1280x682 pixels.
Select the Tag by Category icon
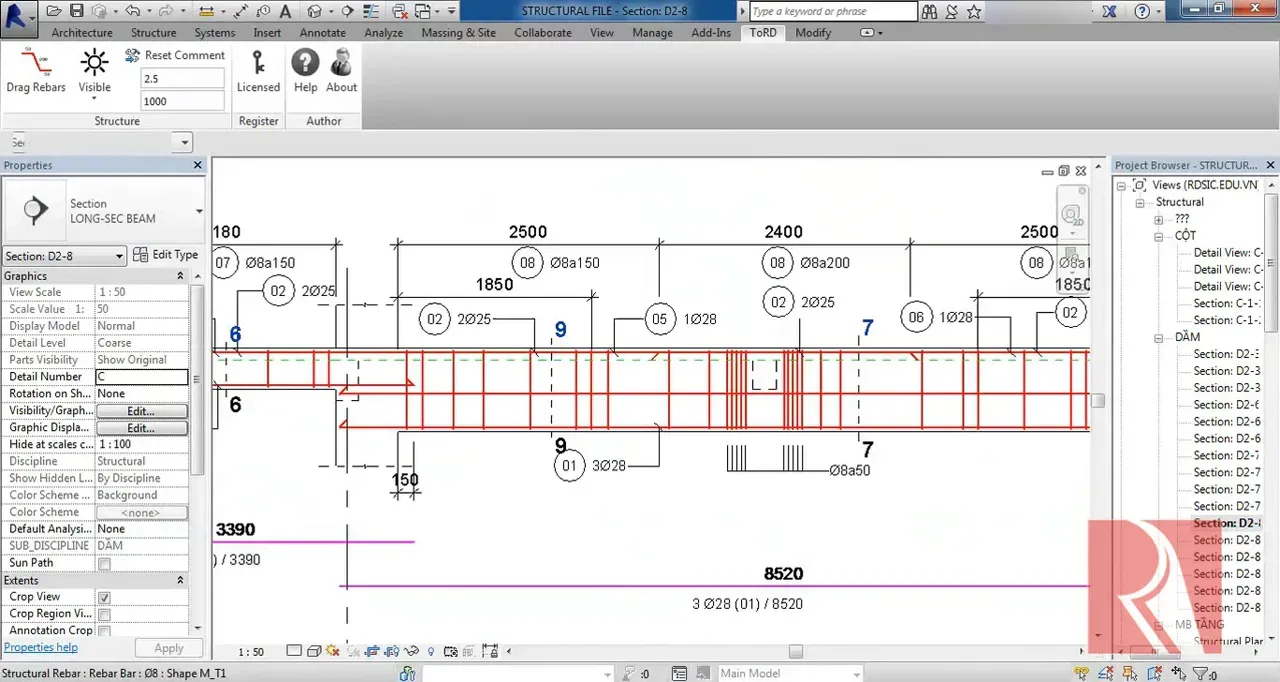pos(264,12)
